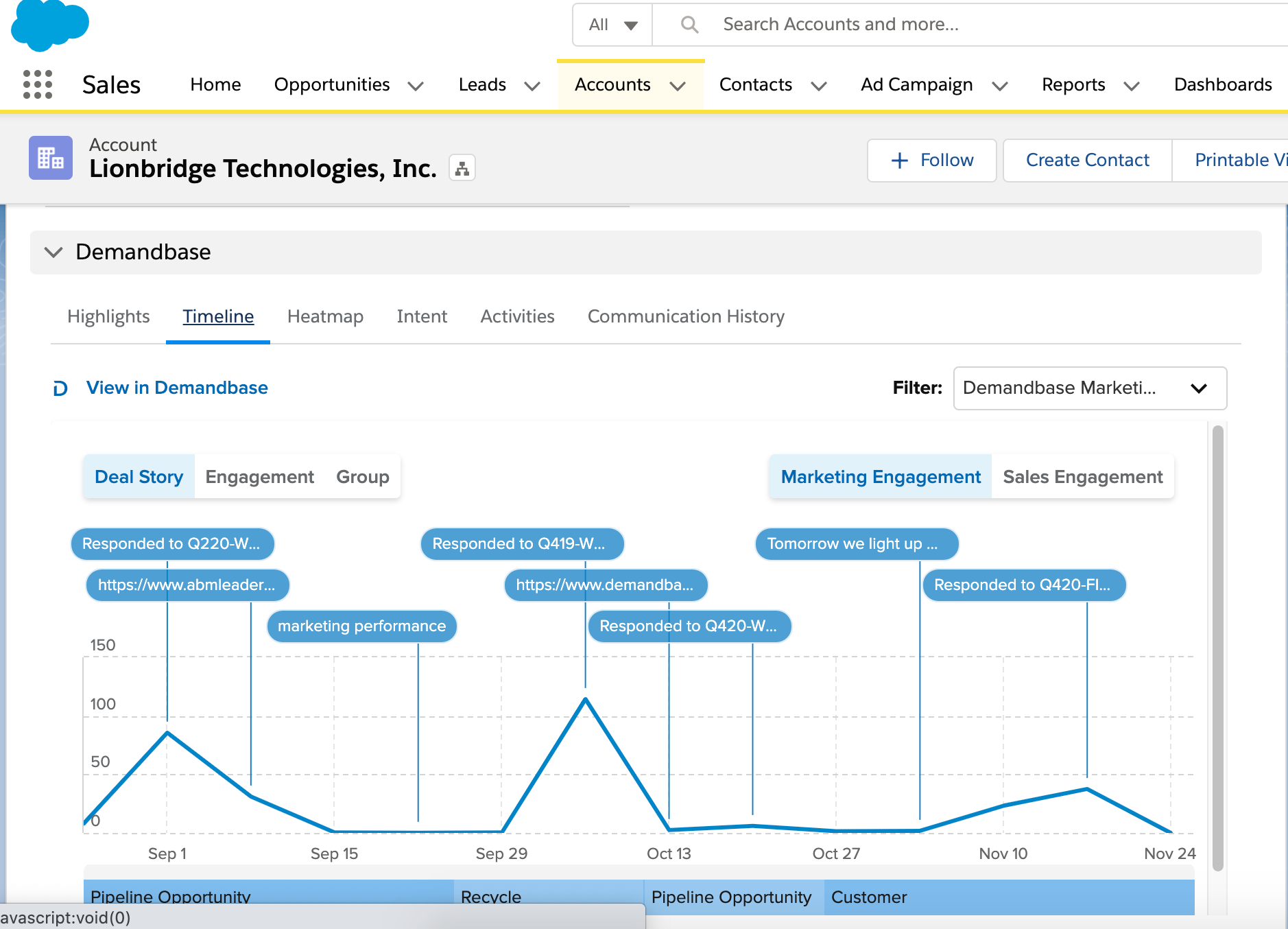Open the All search scope dropdown

(x=612, y=25)
